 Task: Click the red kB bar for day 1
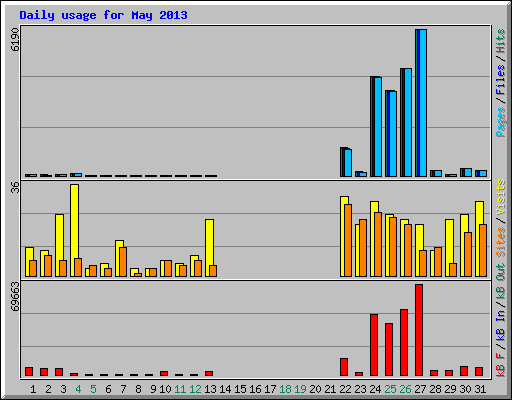coord(29,372)
